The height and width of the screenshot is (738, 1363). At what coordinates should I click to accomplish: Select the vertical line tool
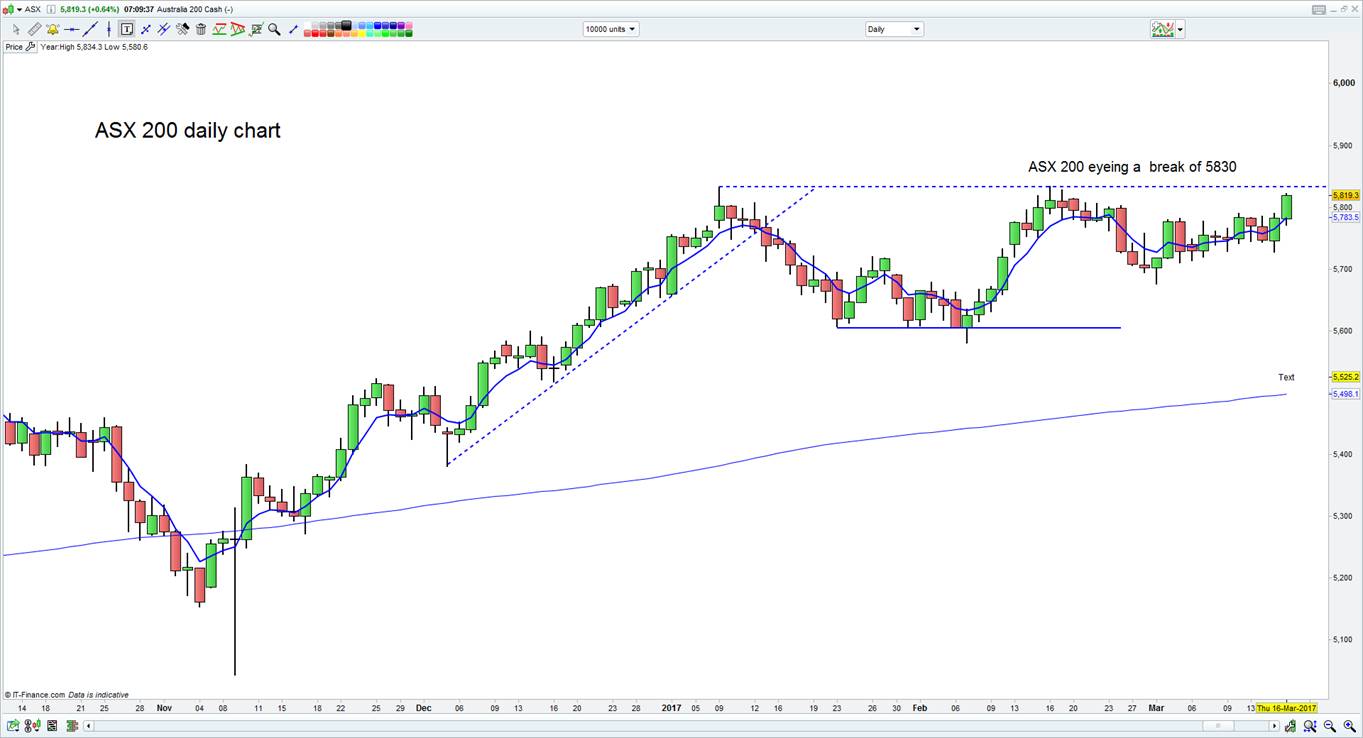coord(109,29)
